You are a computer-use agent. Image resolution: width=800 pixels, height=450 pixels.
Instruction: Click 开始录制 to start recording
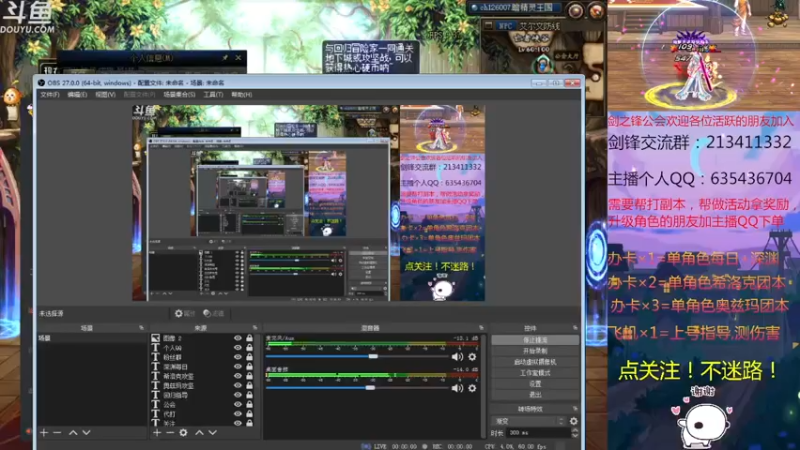(x=535, y=351)
